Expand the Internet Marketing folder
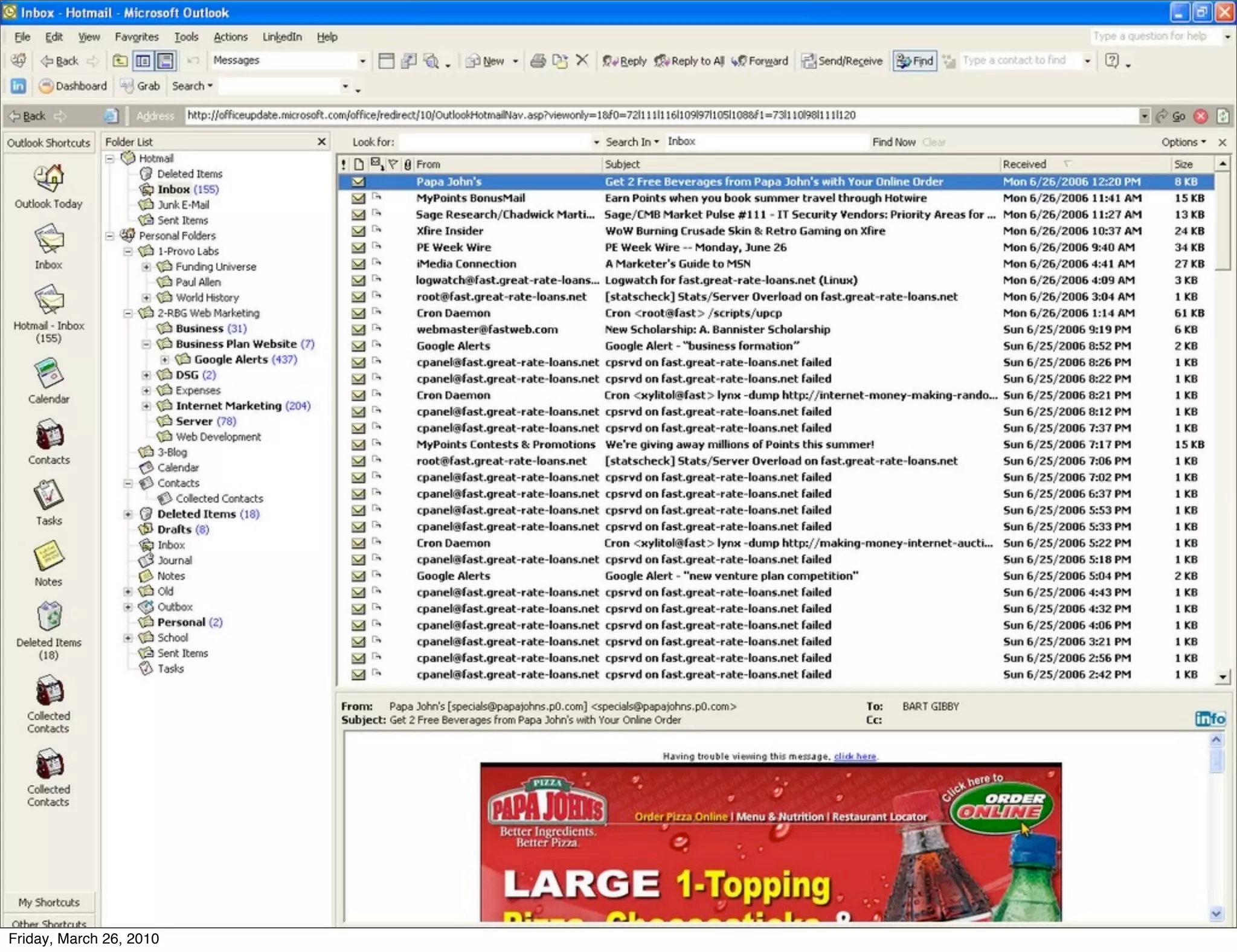This screenshot has height=952, width=1237. coord(146,406)
